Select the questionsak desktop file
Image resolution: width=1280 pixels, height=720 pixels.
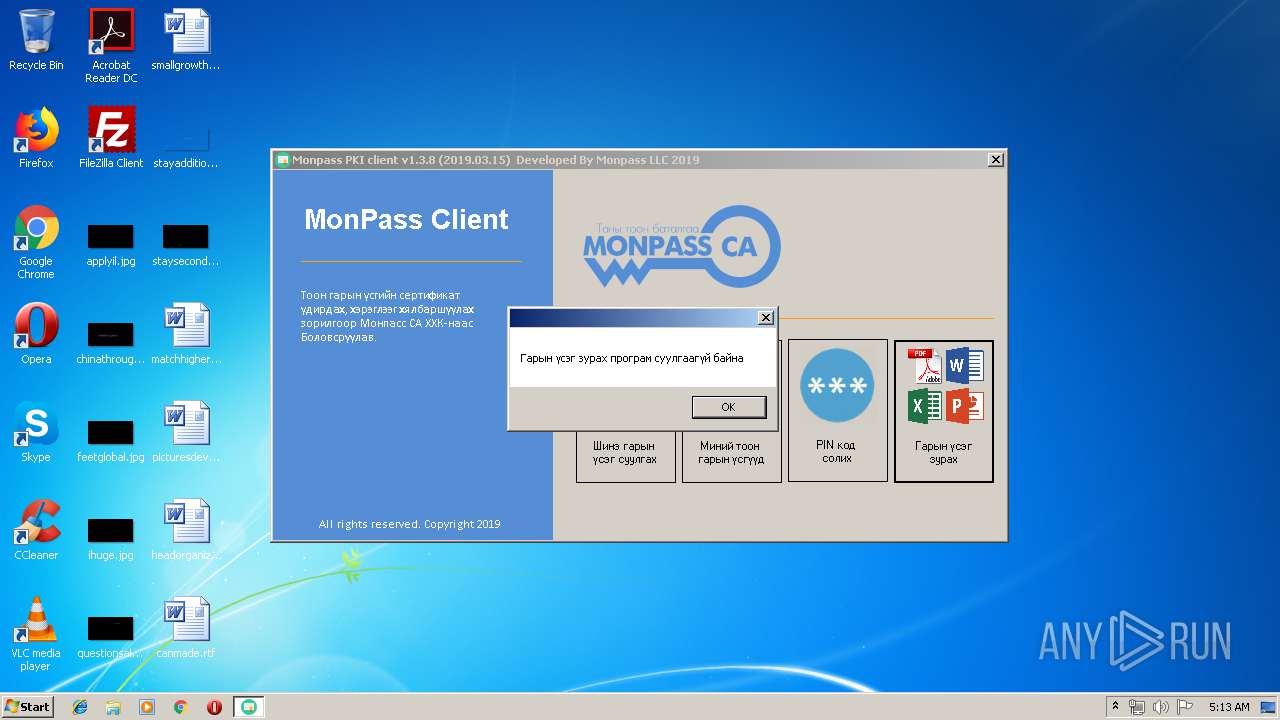pos(111,636)
